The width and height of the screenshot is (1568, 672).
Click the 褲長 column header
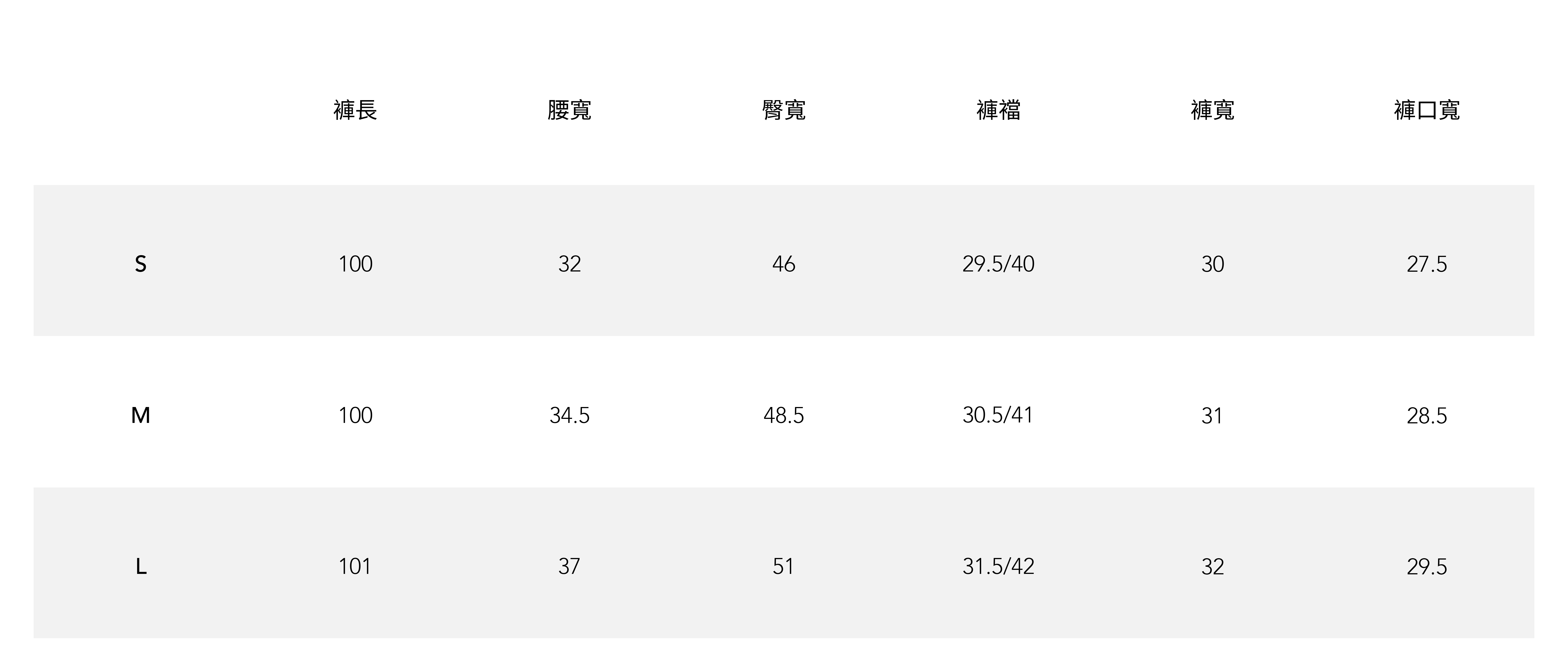coord(355,110)
